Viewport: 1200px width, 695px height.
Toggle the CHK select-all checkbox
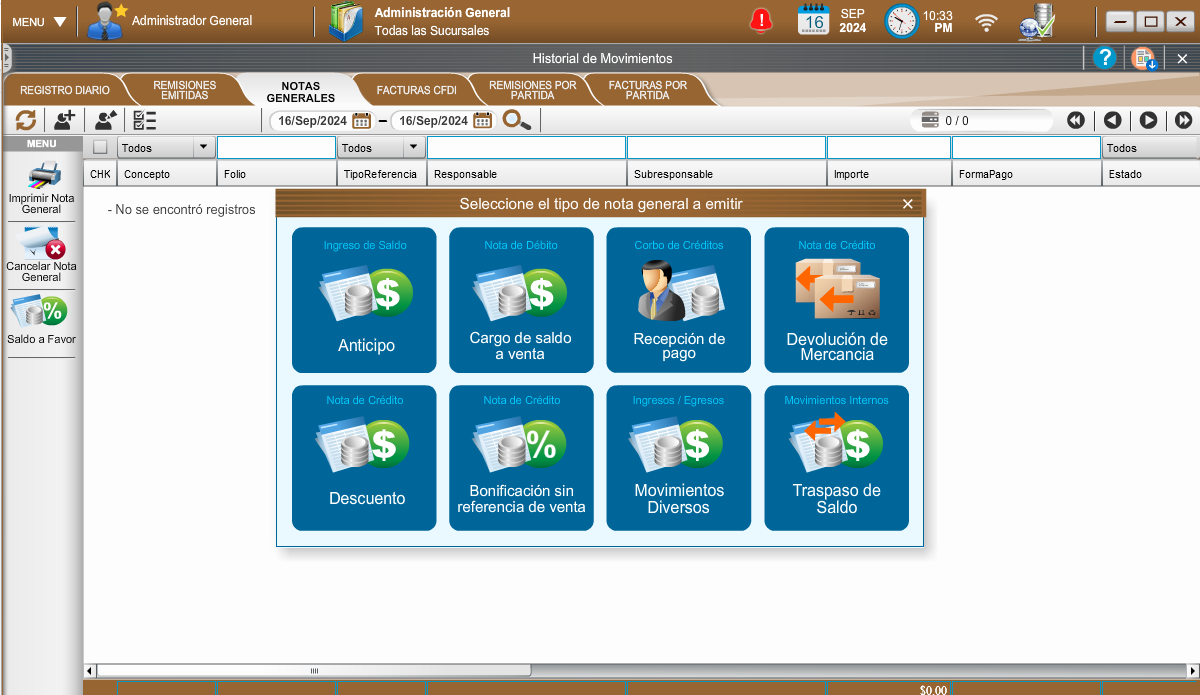(x=100, y=148)
